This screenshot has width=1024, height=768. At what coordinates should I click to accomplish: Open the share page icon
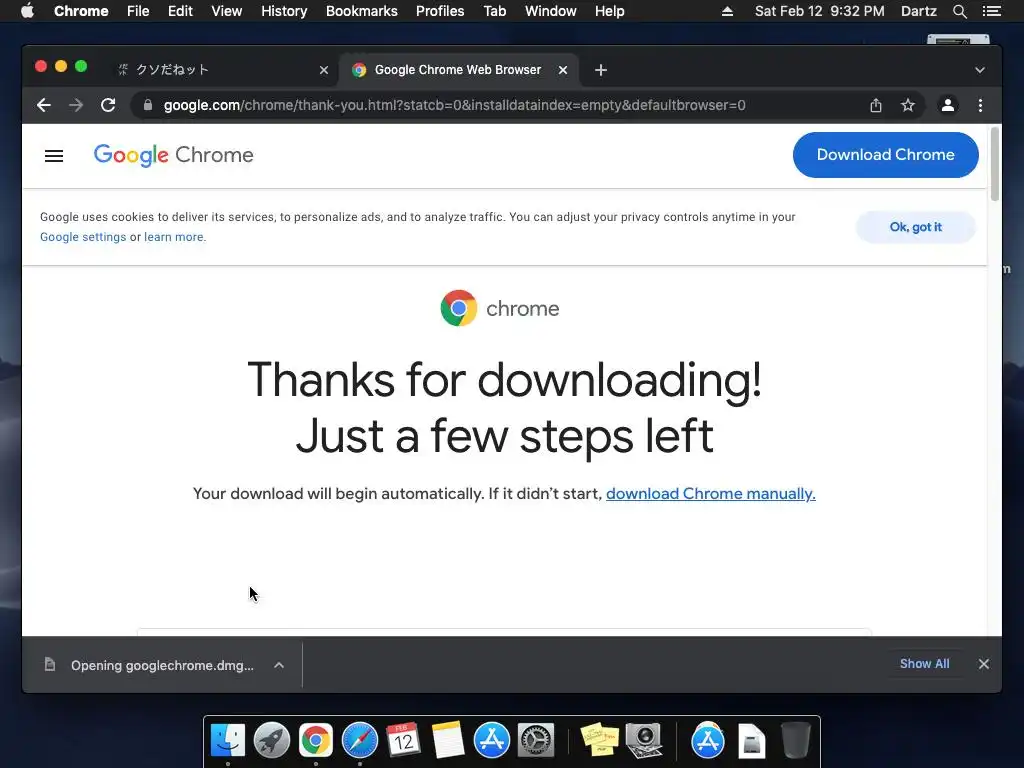pyautogui.click(x=876, y=105)
